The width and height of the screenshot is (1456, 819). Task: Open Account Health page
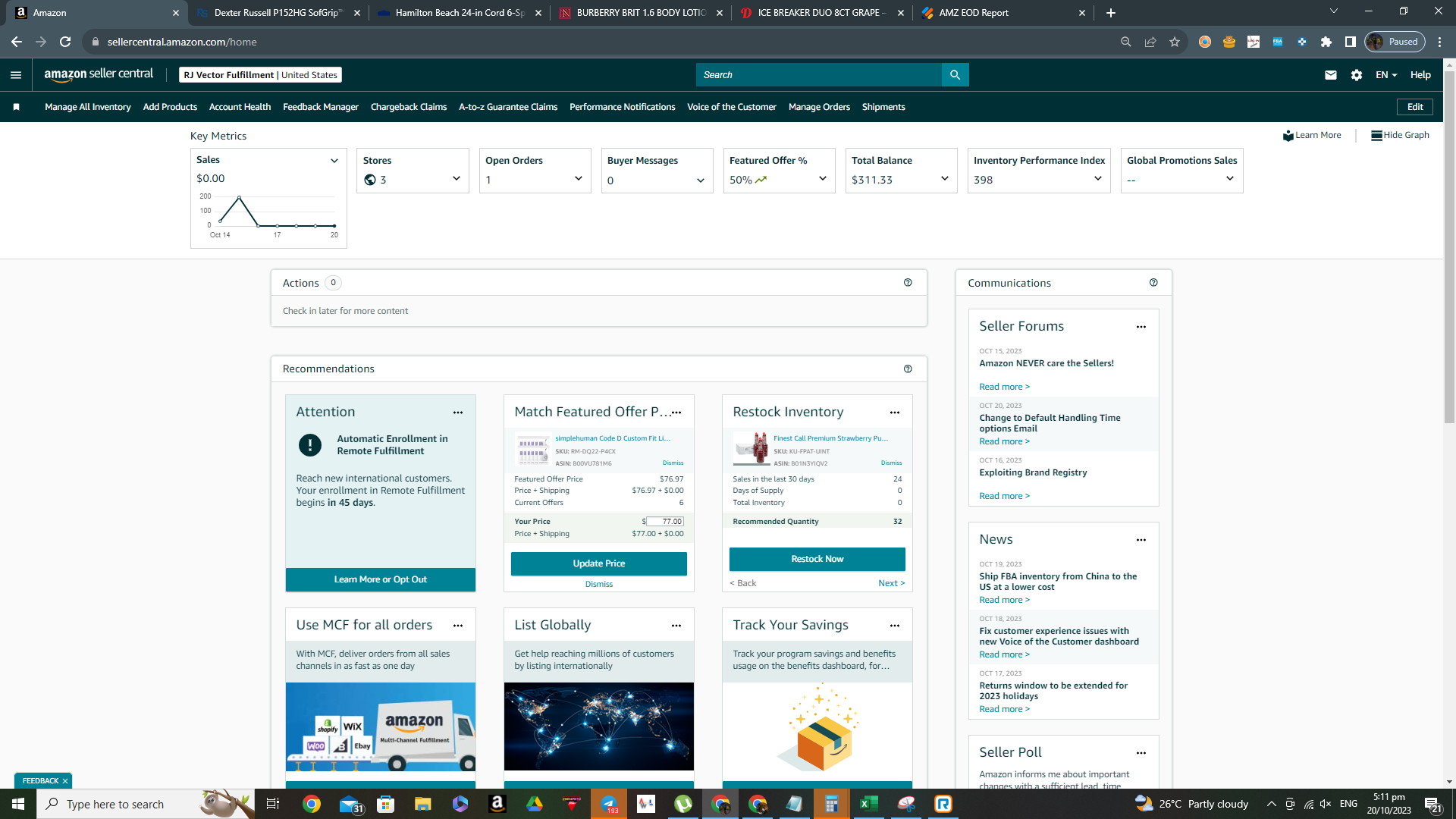pyautogui.click(x=240, y=107)
